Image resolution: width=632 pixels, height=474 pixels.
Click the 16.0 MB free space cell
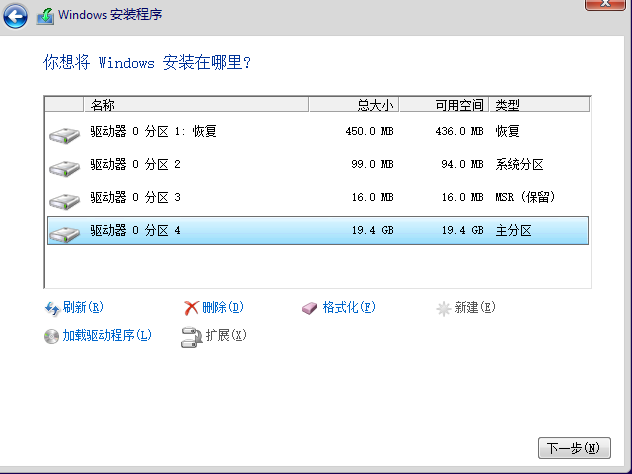[x=462, y=198]
